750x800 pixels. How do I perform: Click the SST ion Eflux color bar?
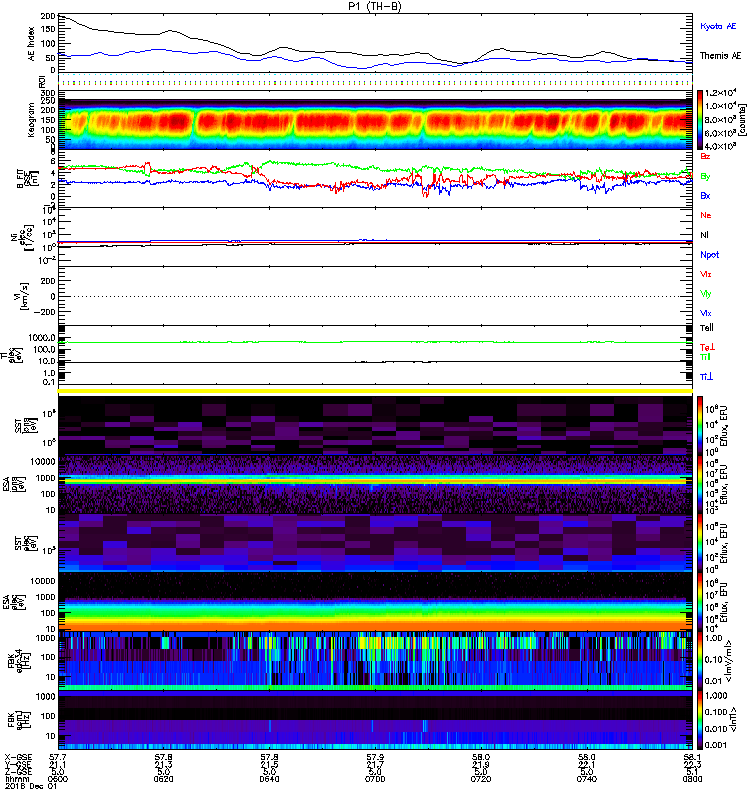(700, 425)
